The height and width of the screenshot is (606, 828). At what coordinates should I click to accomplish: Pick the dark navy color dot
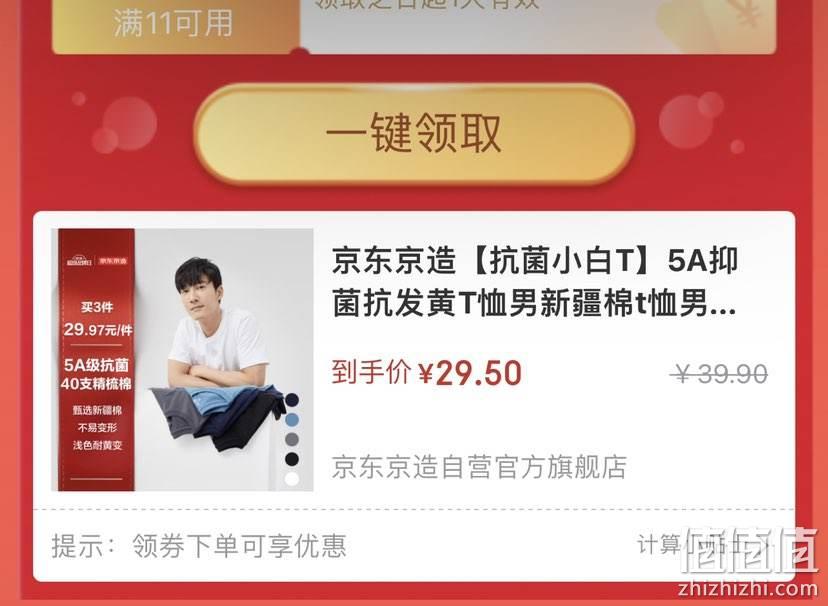(x=291, y=400)
